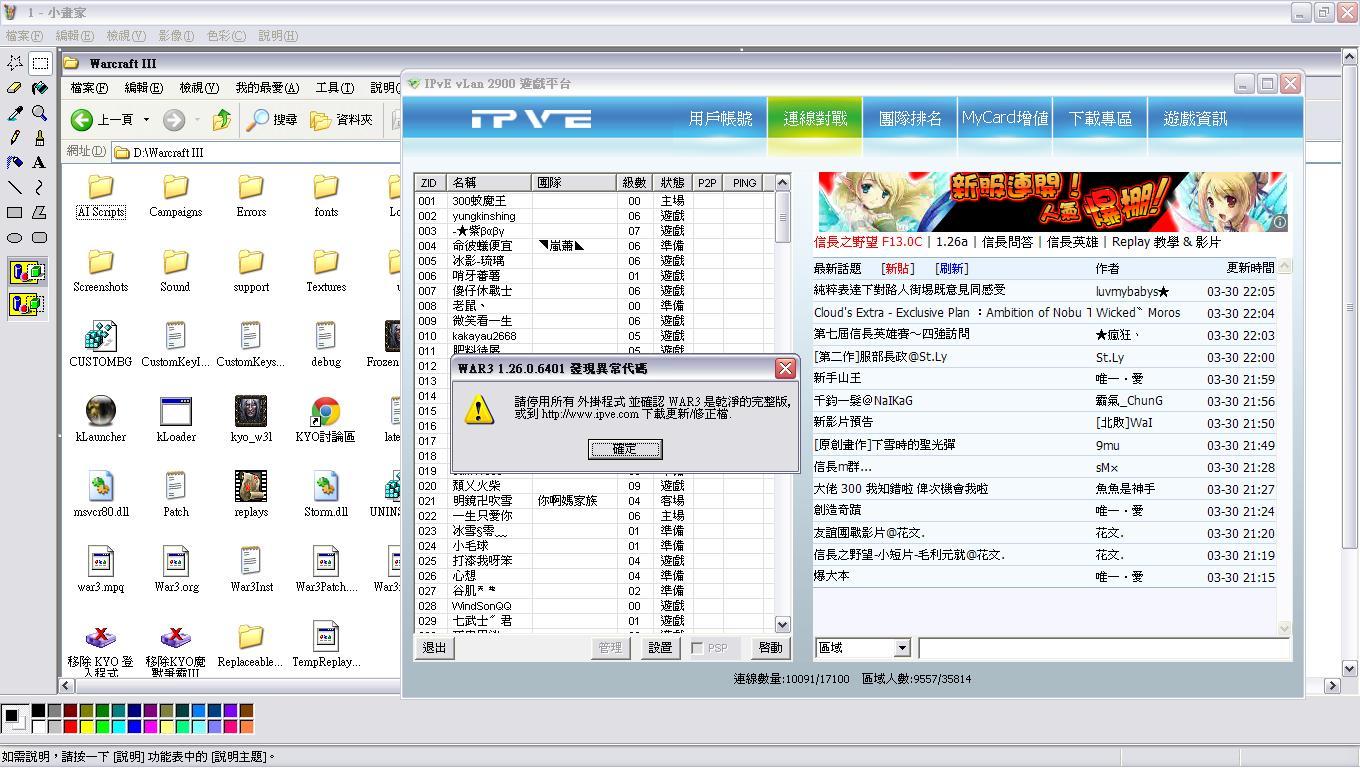
Task: Open the MyCard增值 tab
Action: (x=1005, y=119)
